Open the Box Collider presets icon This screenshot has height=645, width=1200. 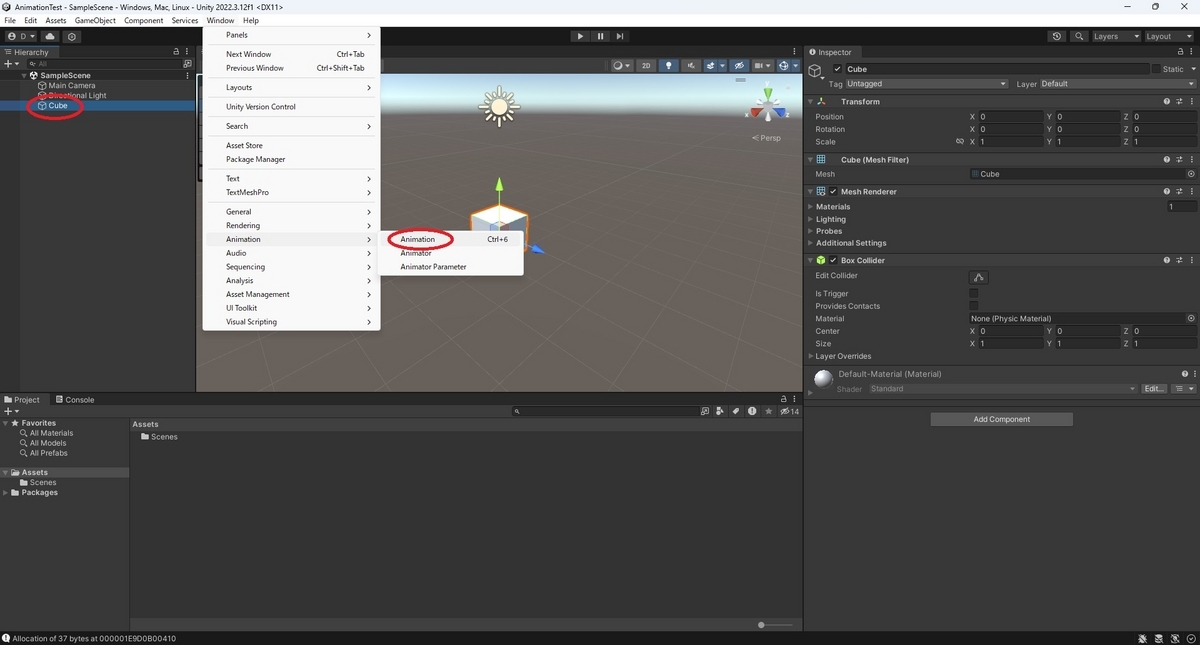tap(1180, 260)
